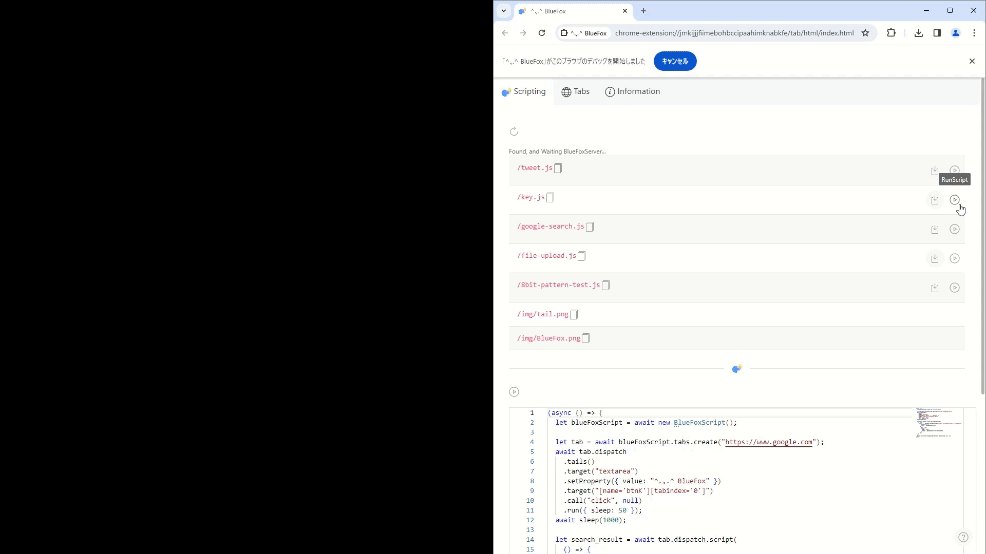Click the Google URL string in the code

pos(768,442)
